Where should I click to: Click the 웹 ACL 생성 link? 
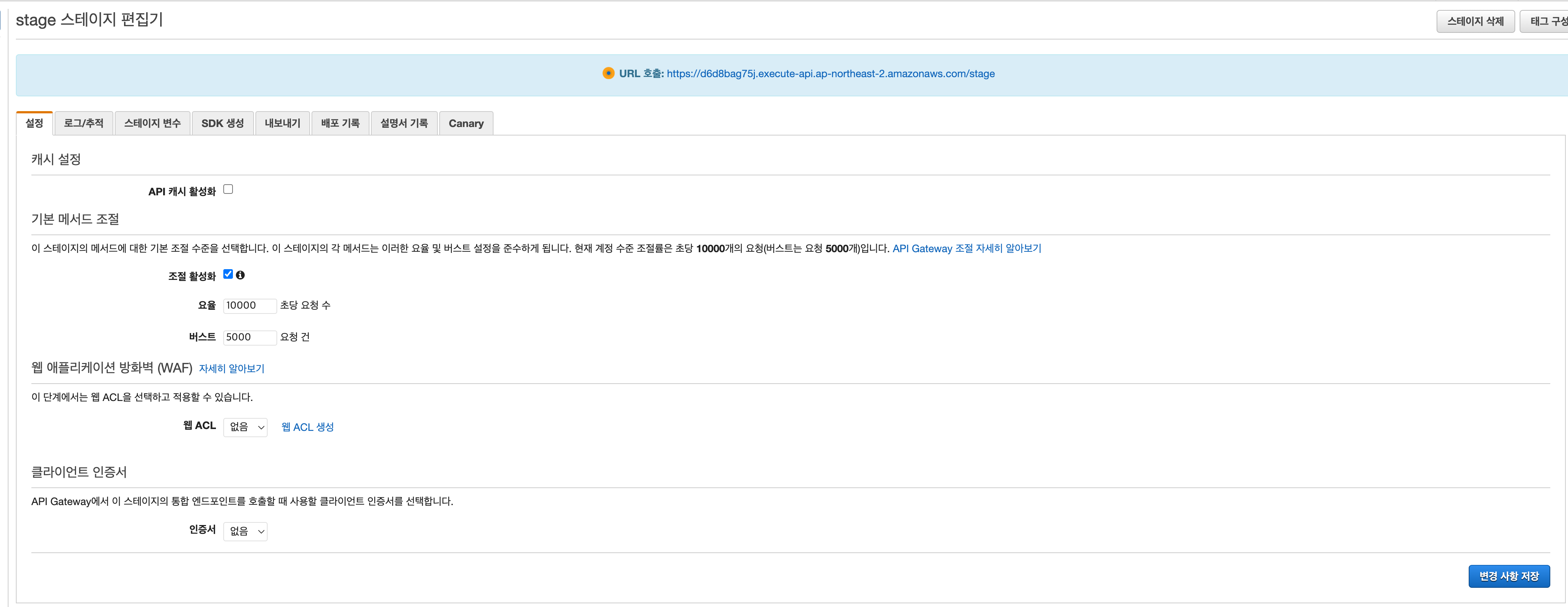pos(307,428)
